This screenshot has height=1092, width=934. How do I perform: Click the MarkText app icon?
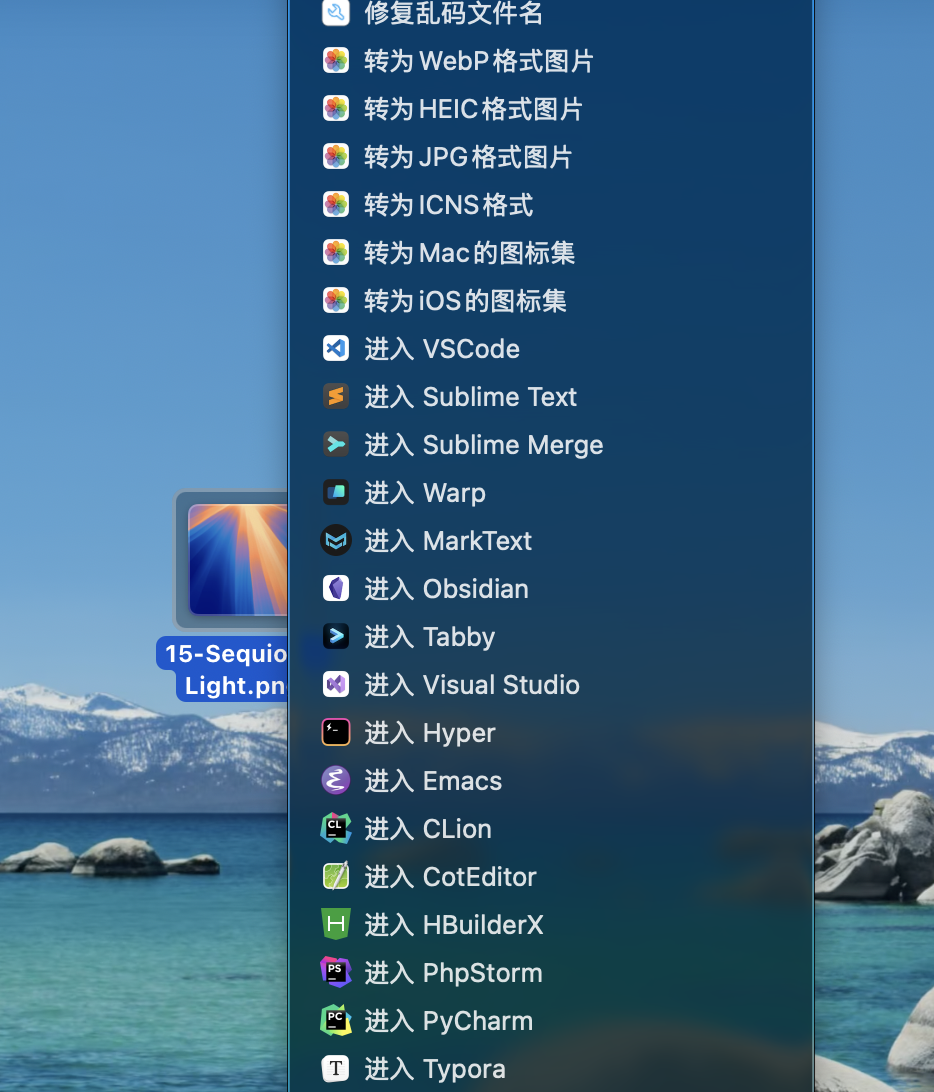[336, 541]
